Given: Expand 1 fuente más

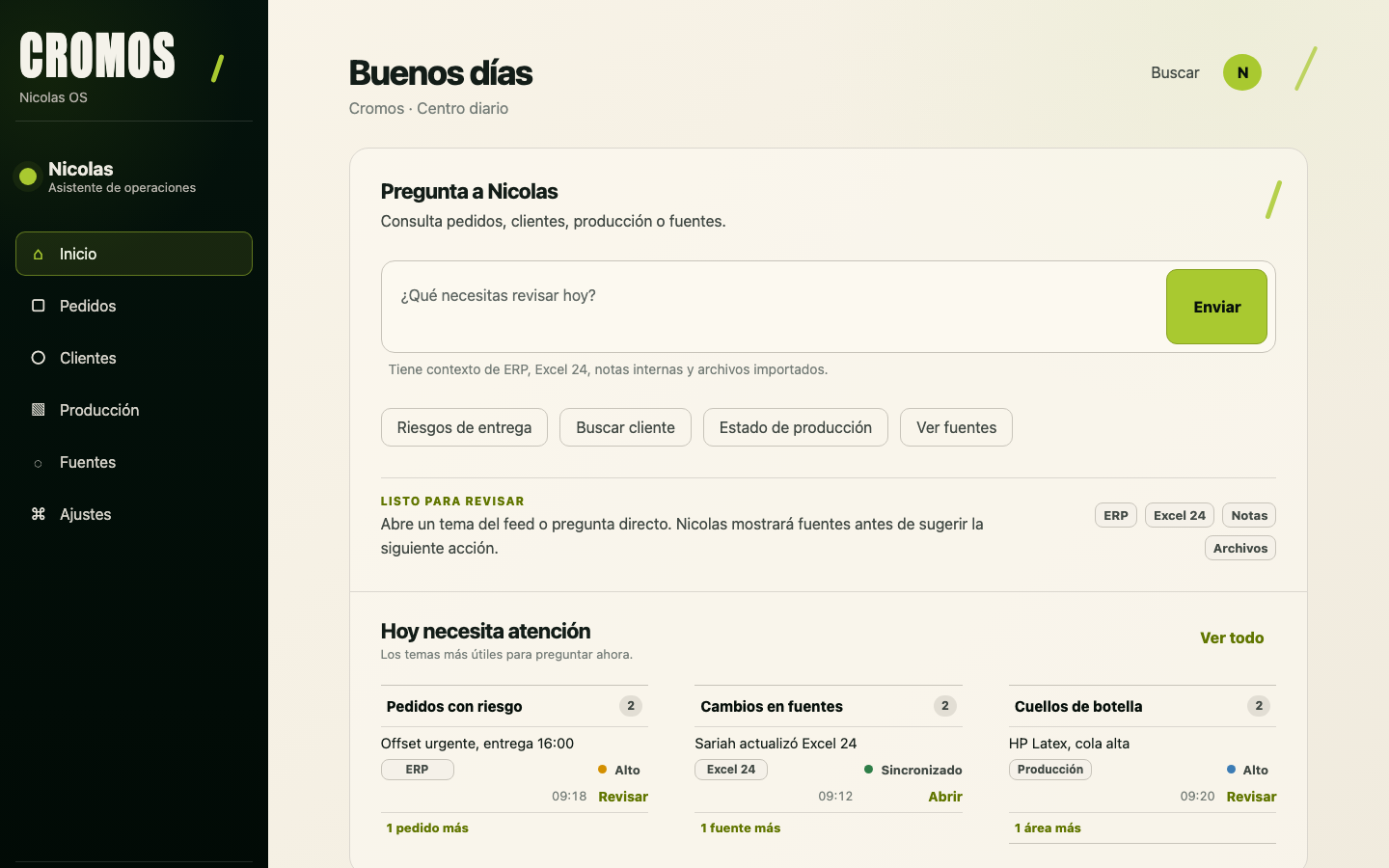Looking at the screenshot, I should [740, 827].
